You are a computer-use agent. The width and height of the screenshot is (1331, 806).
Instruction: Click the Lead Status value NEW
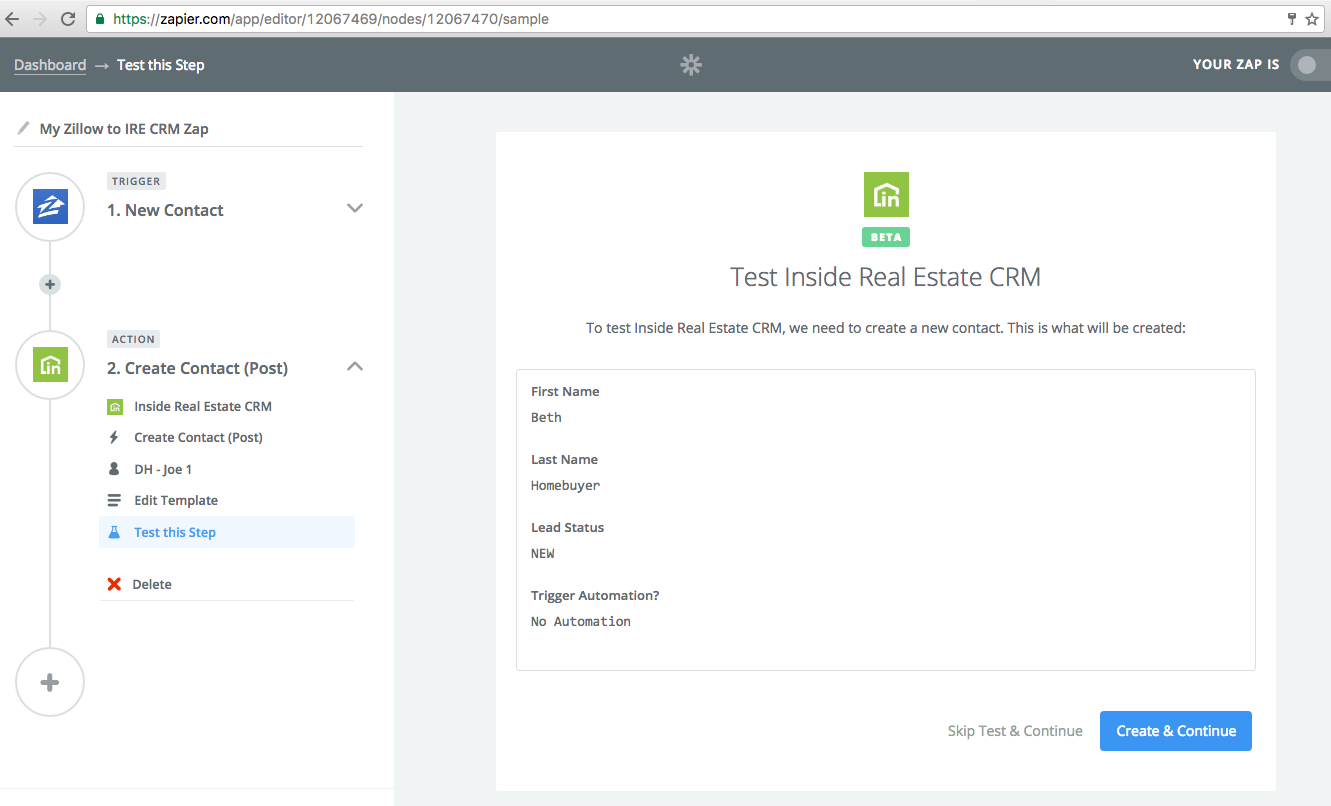point(542,554)
